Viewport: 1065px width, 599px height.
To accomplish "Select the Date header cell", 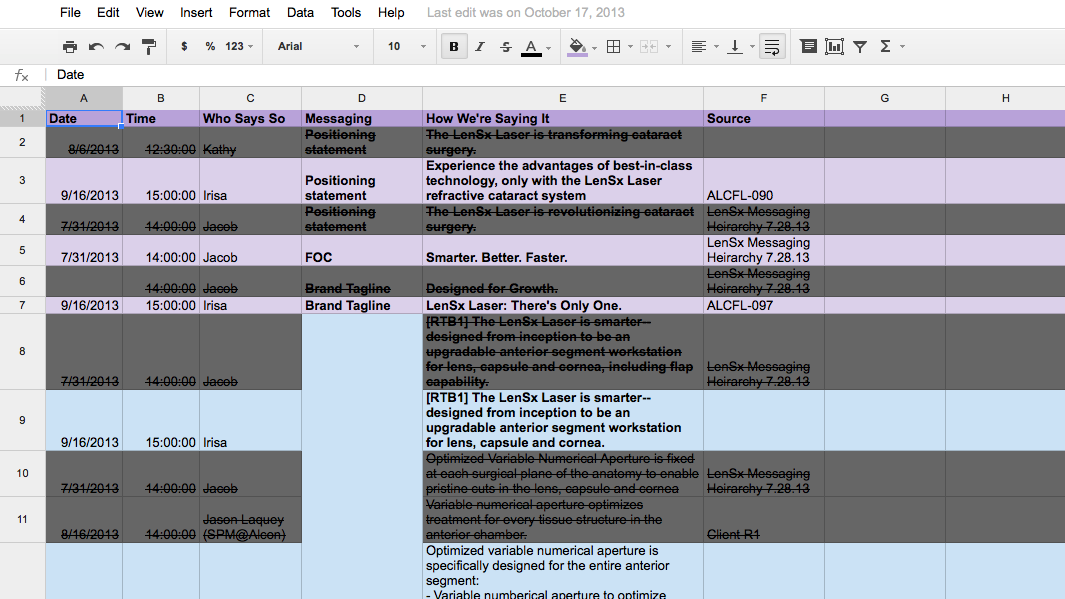I will point(84,118).
